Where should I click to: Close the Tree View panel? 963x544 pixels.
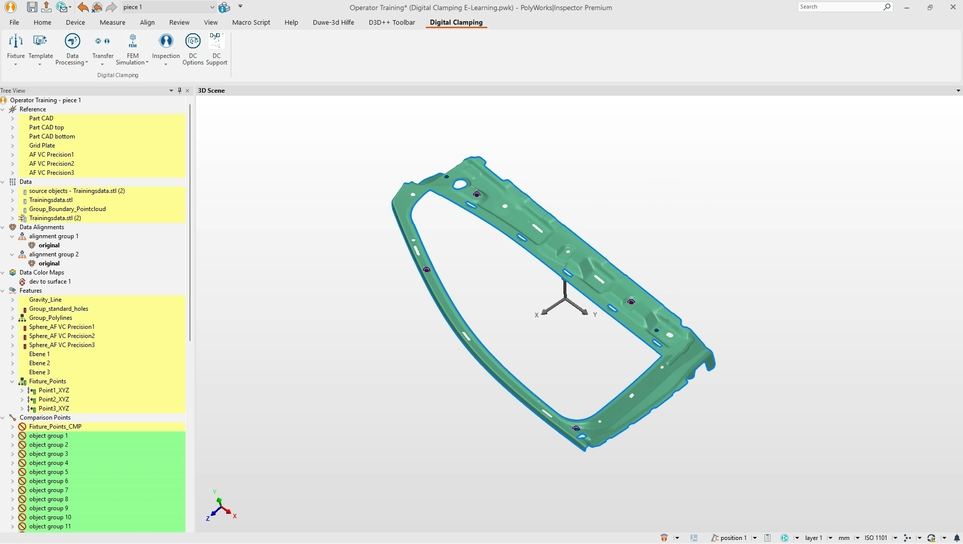187,90
